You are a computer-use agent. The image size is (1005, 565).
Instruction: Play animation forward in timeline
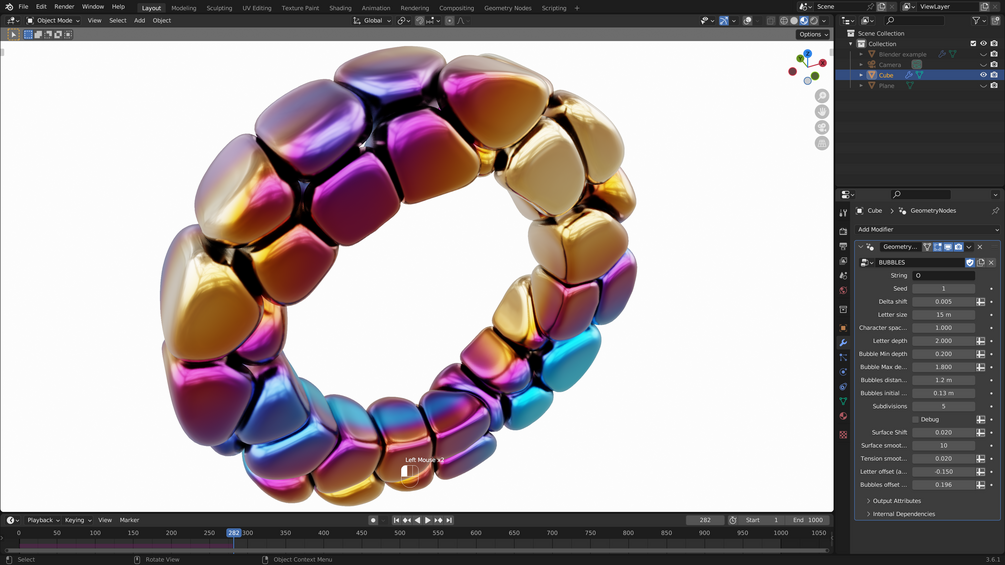(x=428, y=520)
